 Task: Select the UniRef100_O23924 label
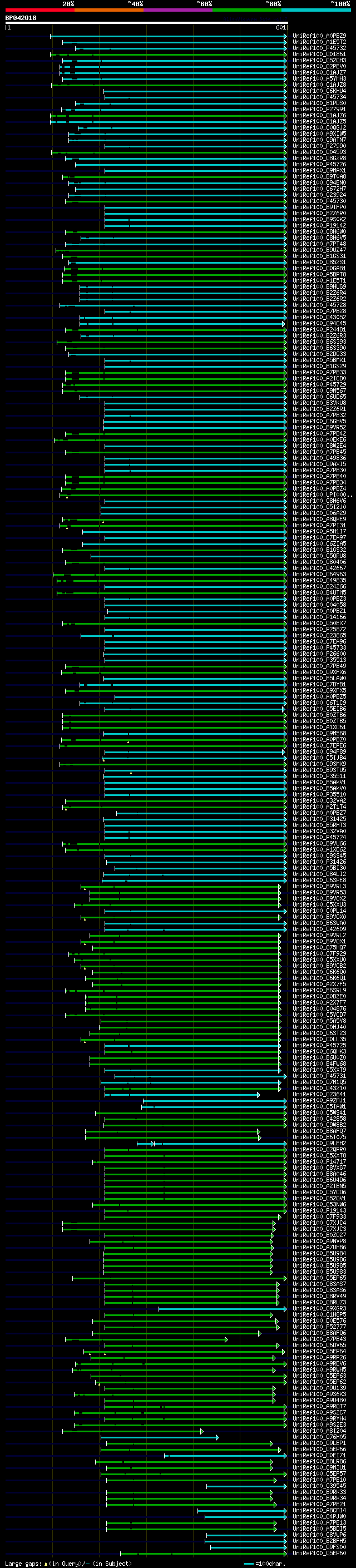[319, 195]
